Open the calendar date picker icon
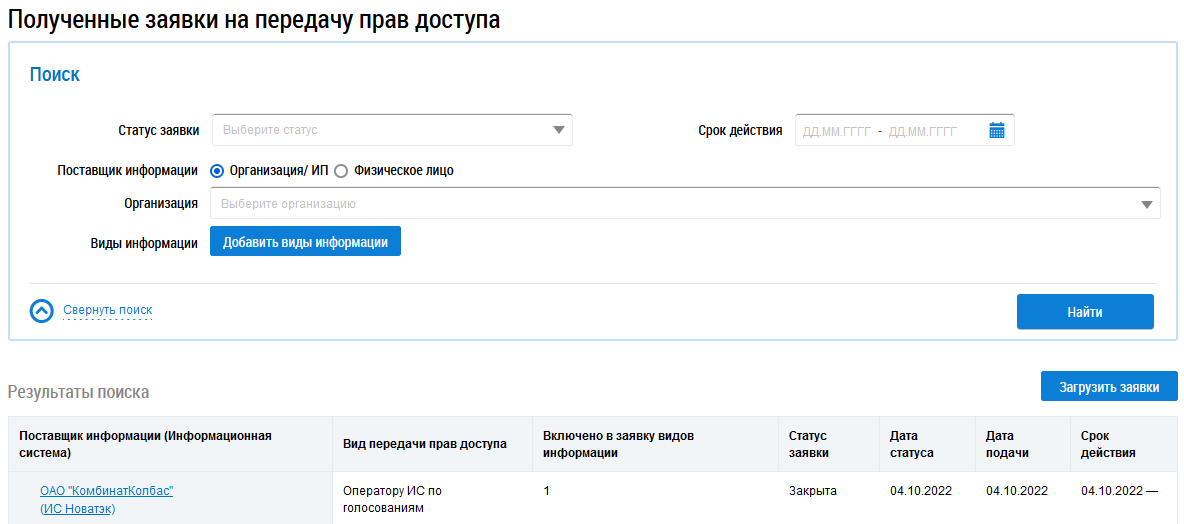1184x524 pixels. click(996, 130)
